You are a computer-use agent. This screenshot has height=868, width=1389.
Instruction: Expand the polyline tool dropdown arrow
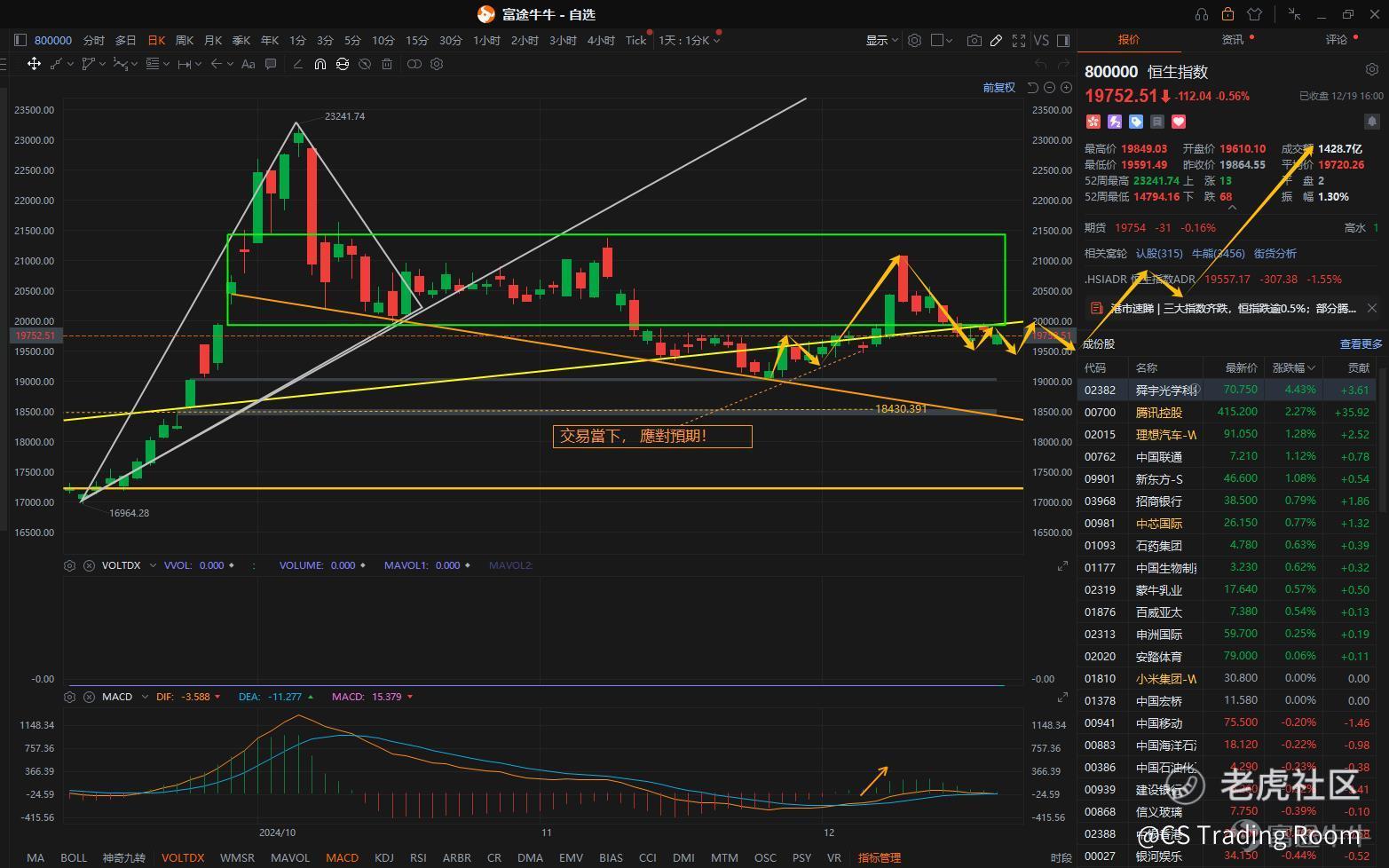tap(103, 64)
